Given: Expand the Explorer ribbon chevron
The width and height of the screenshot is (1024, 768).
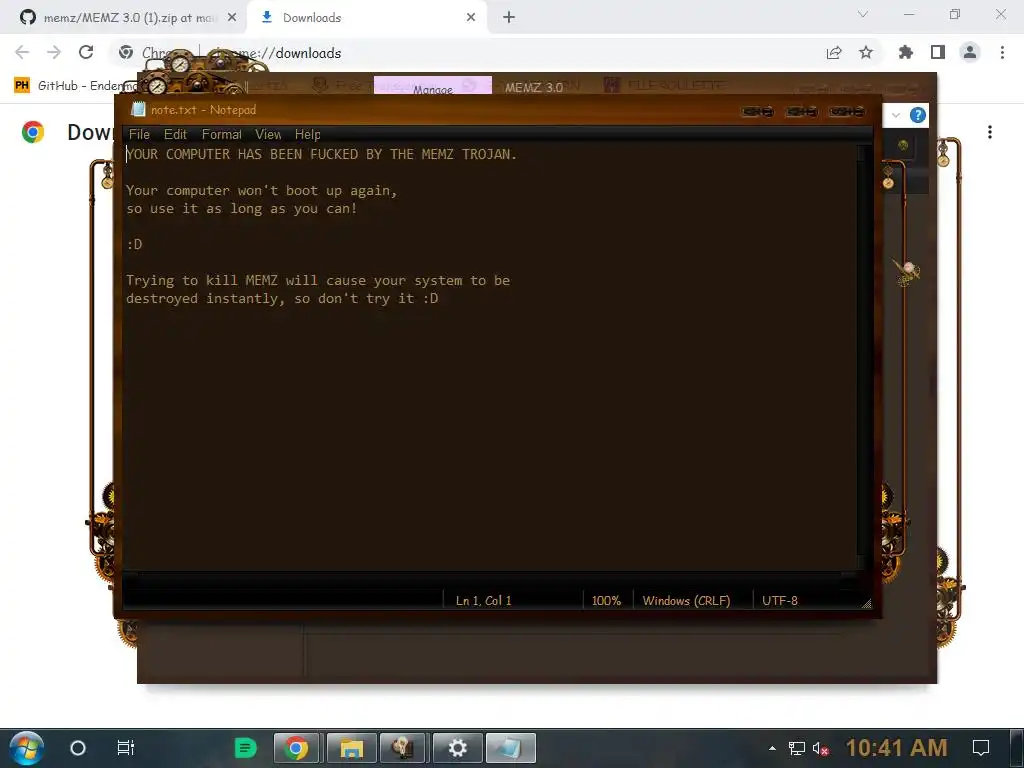Looking at the screenshot, I should 896,116.
